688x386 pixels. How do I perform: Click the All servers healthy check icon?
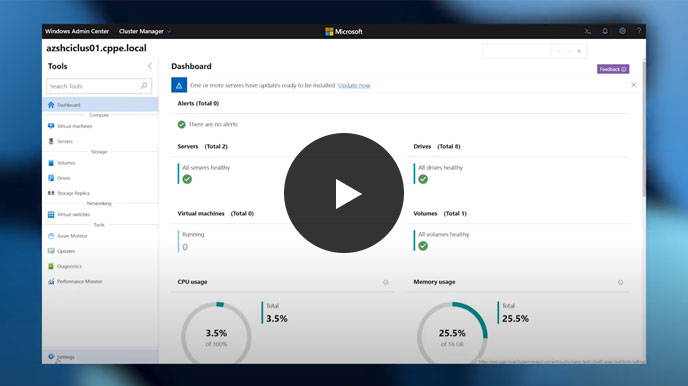187,179
